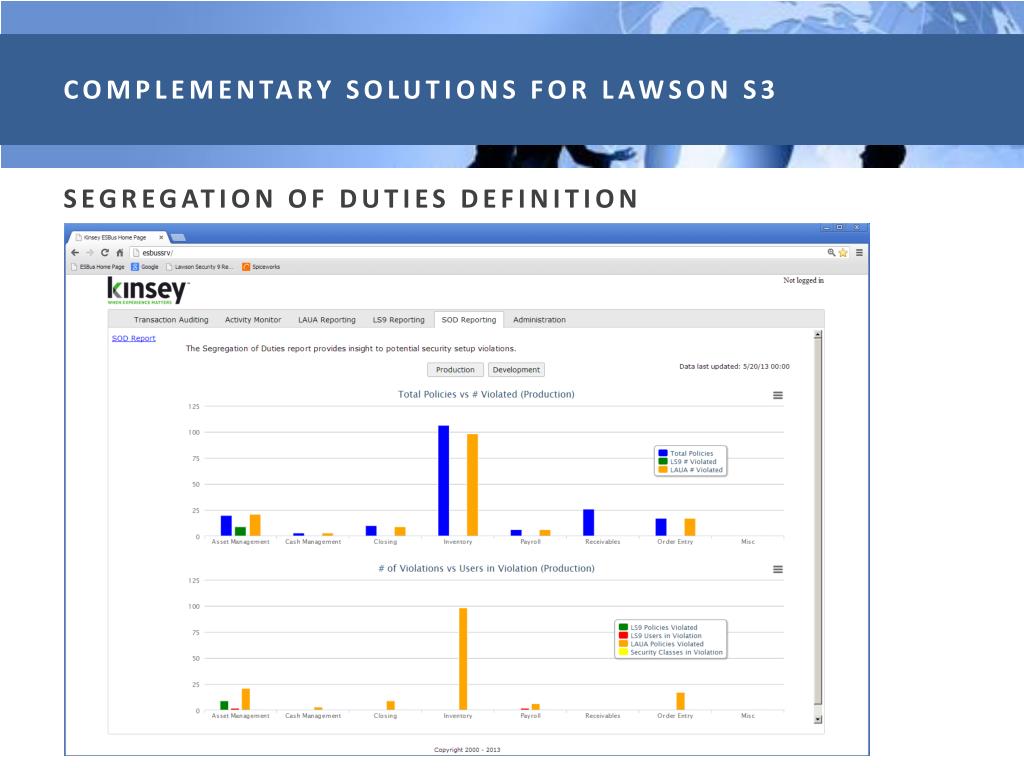
Task: Toggle Total Policies legend series
Action: pos(686,453)
